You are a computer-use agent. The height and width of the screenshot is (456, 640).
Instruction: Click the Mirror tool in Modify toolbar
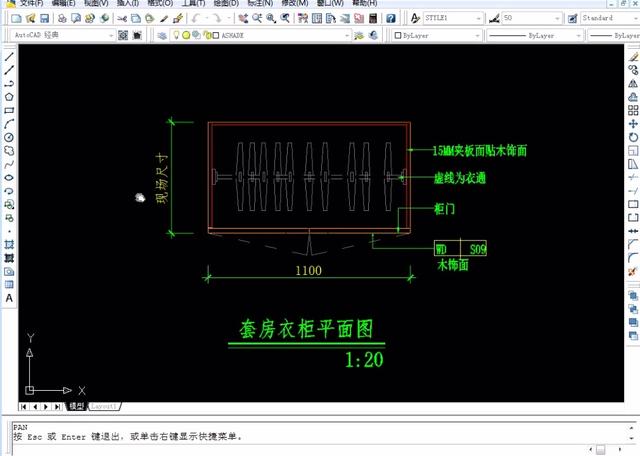point(633,84)
